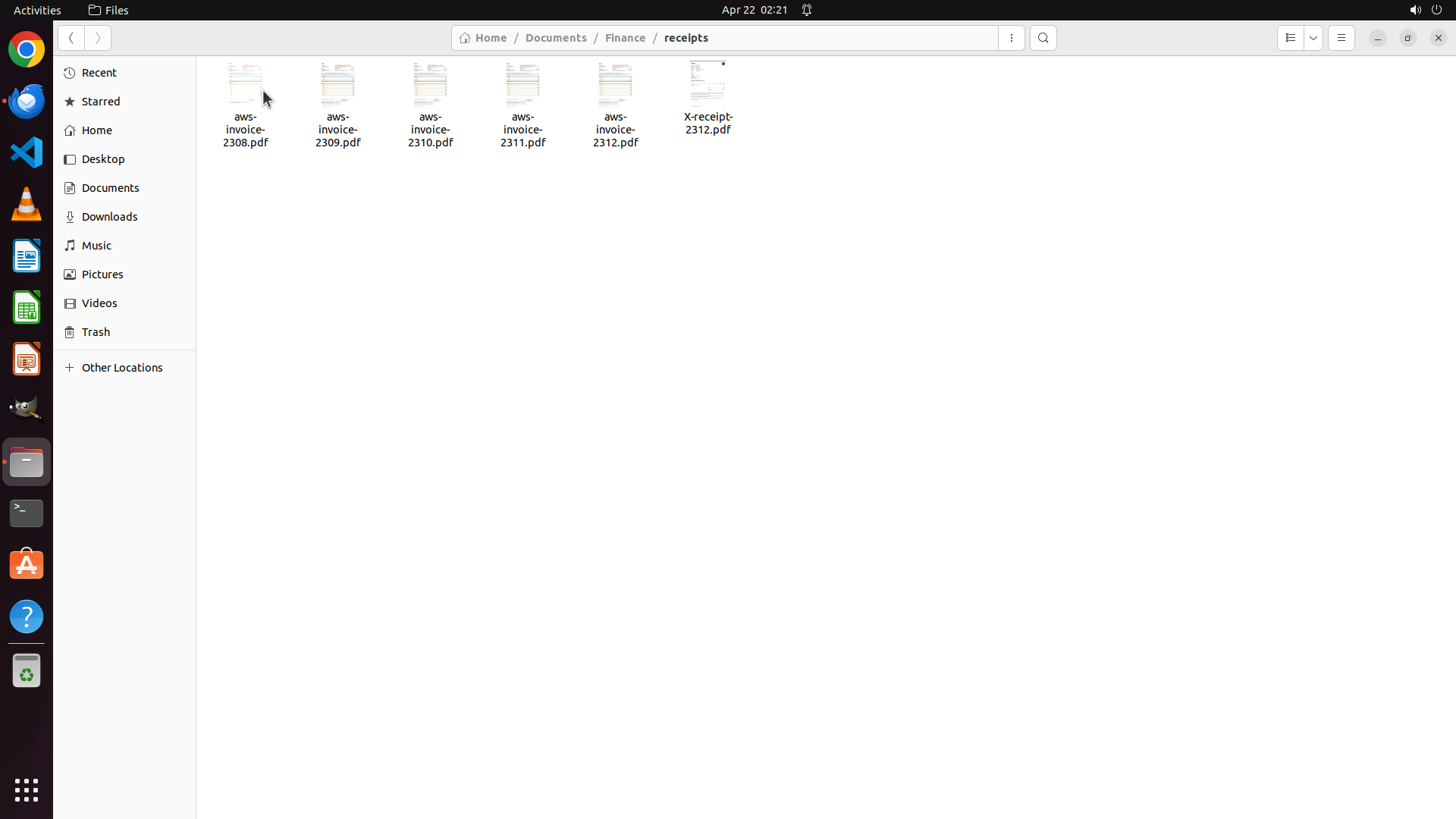Open Trash in the sidebar
Screen dimensions: 1456x819
(96, 332)
